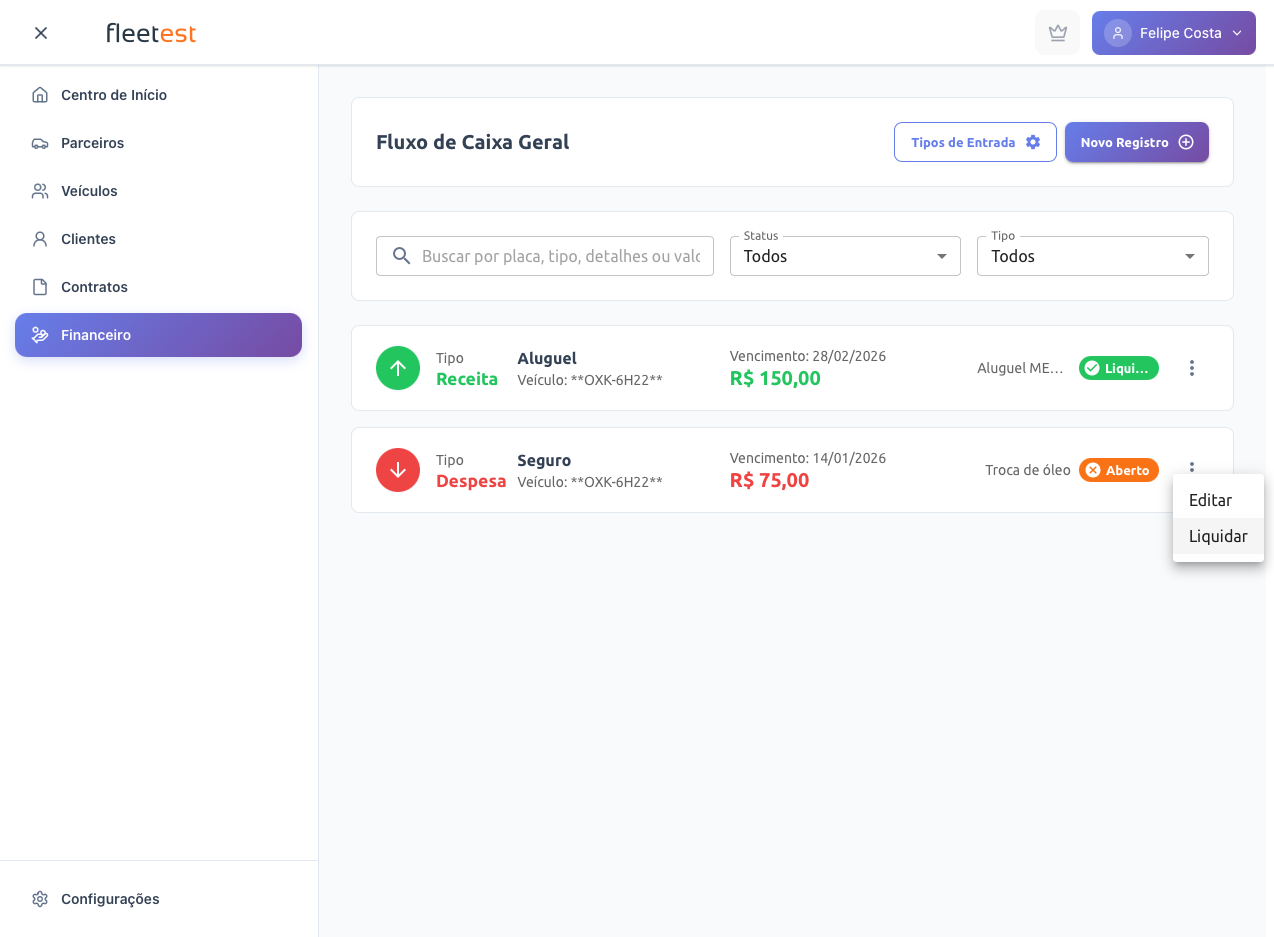Image resolution: width=1274 pixels, height=937 pixels.
Task: Click the crown premium icon in header
Action: 1057,33
